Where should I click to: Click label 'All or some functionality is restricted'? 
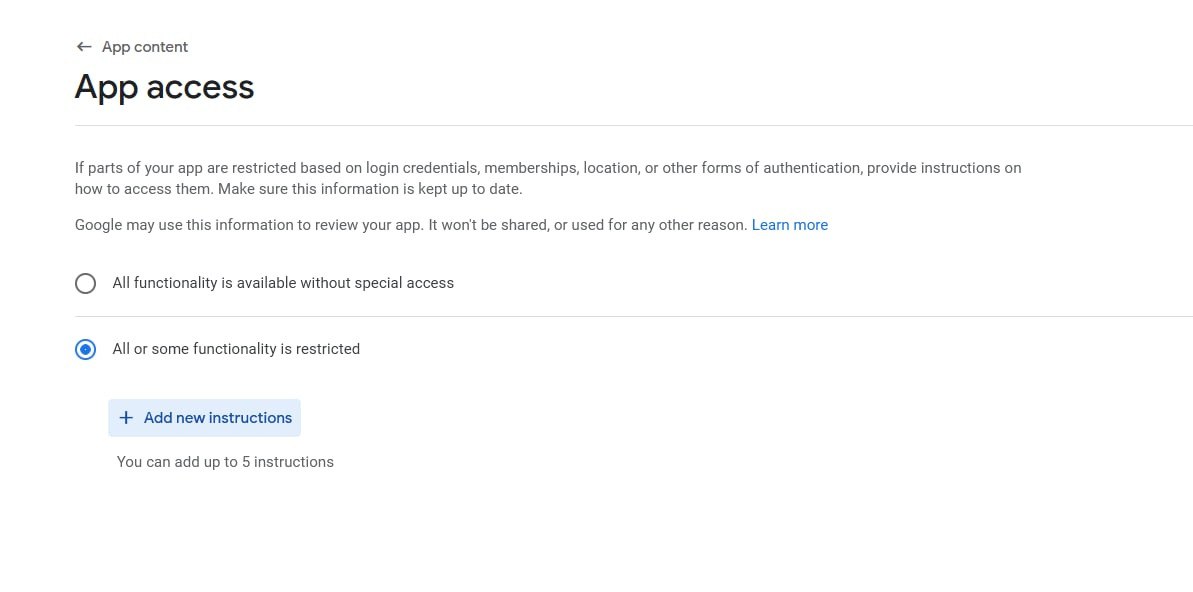[236, 349]
